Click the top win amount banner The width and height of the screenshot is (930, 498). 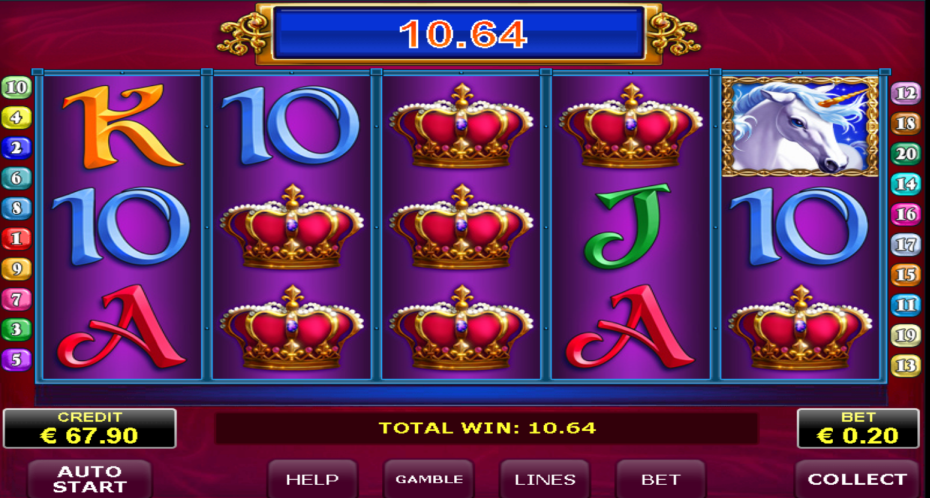tap(458, 34)
